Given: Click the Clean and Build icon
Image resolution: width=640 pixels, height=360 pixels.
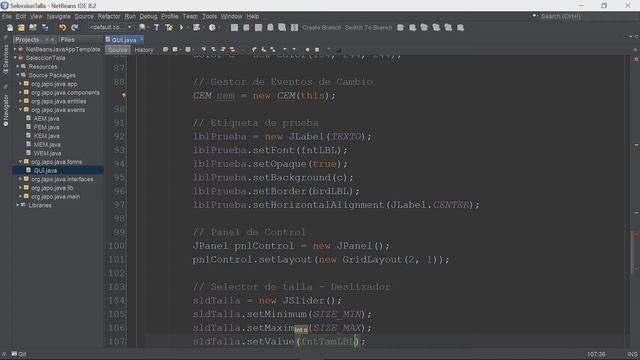Looking at the screenshot, I should [169, 28].
